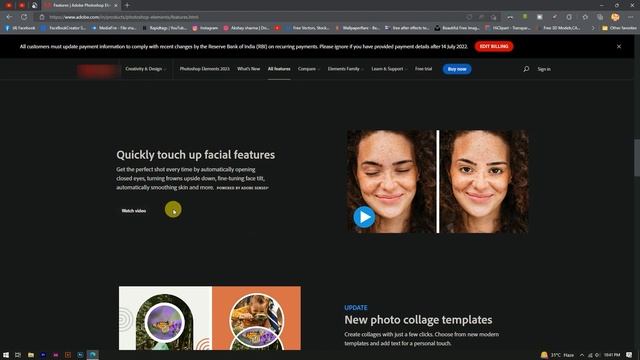Open the Instagram bookmark
This screenshot has height=360, width=640.
(x=205, y=28)
